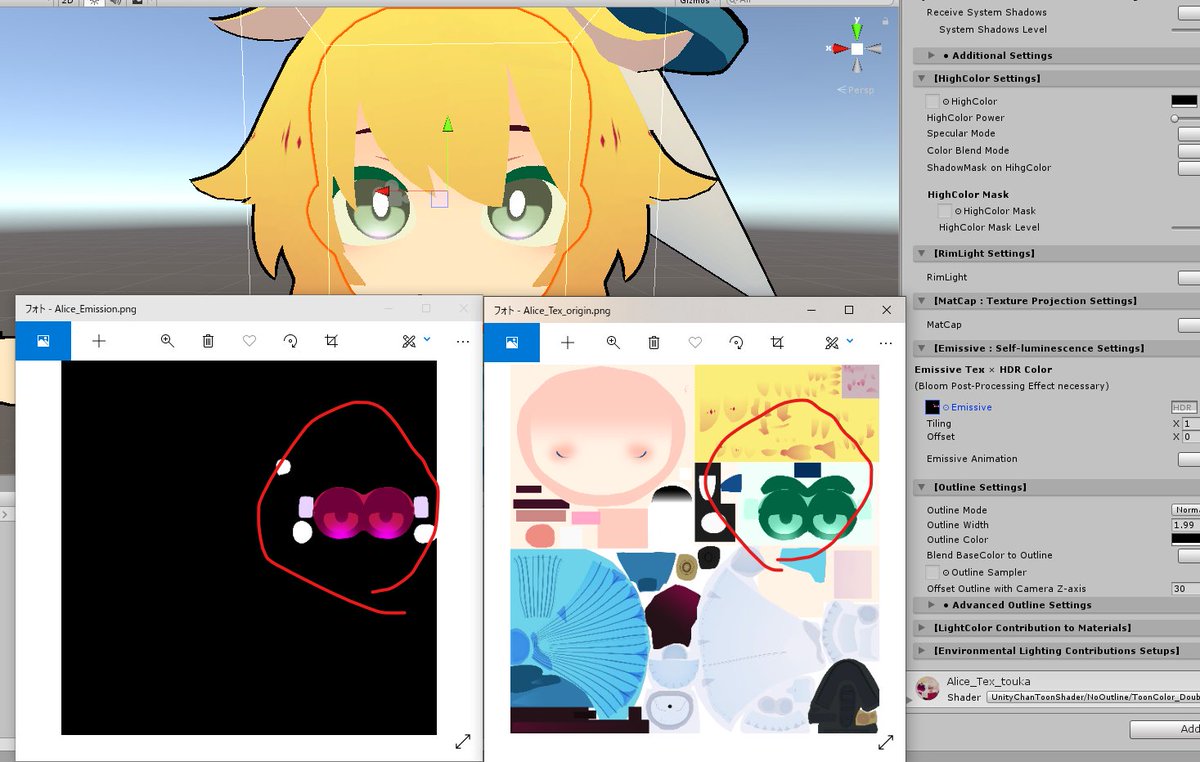Collapse the [MatCap : Texture Projection Settings] section

point(921,301)
